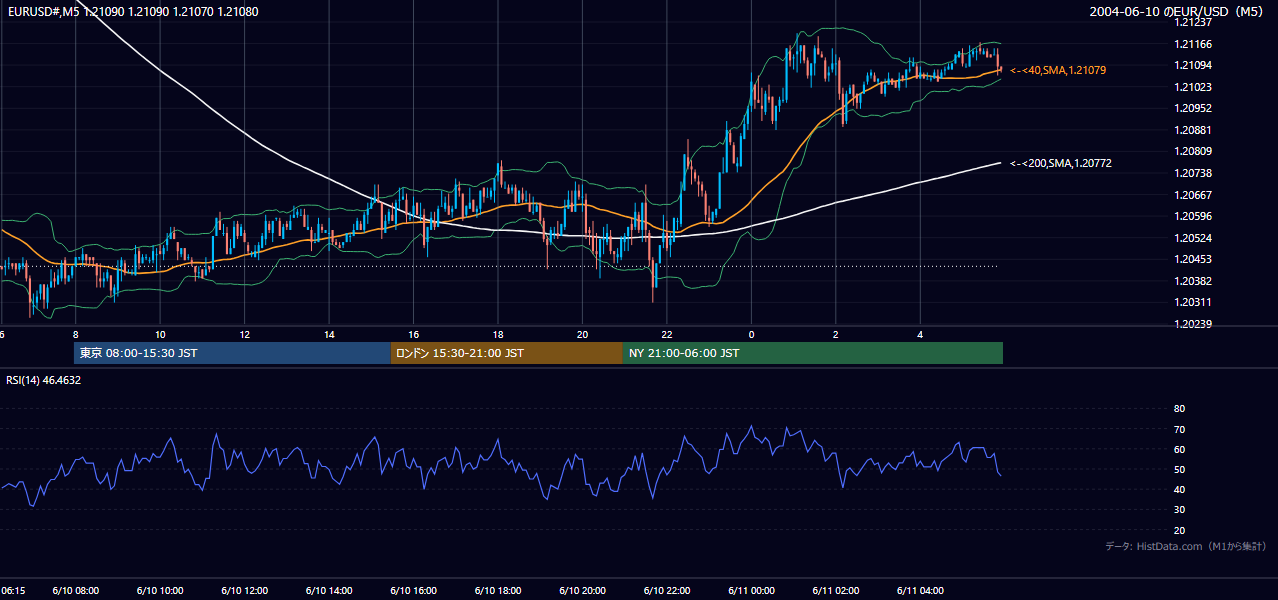Click price axis label 1.20382

pos(1192,281)
